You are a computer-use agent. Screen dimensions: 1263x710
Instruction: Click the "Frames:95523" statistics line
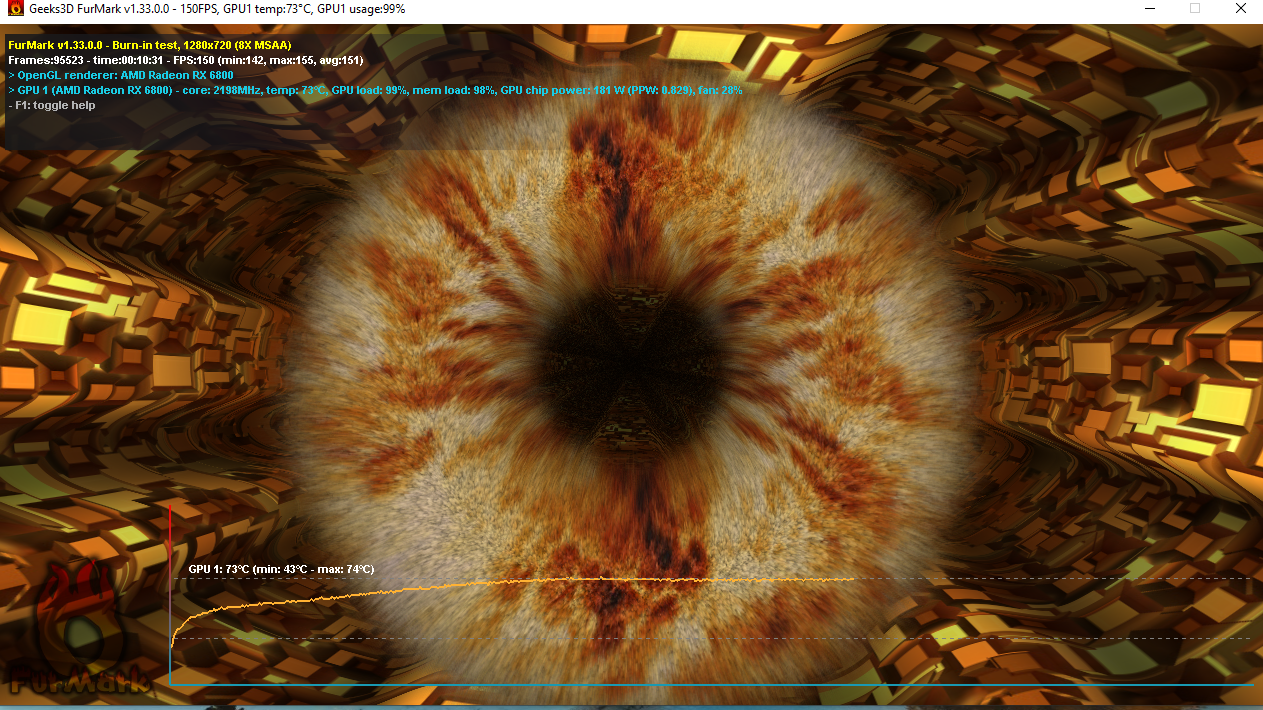(185, 60)
